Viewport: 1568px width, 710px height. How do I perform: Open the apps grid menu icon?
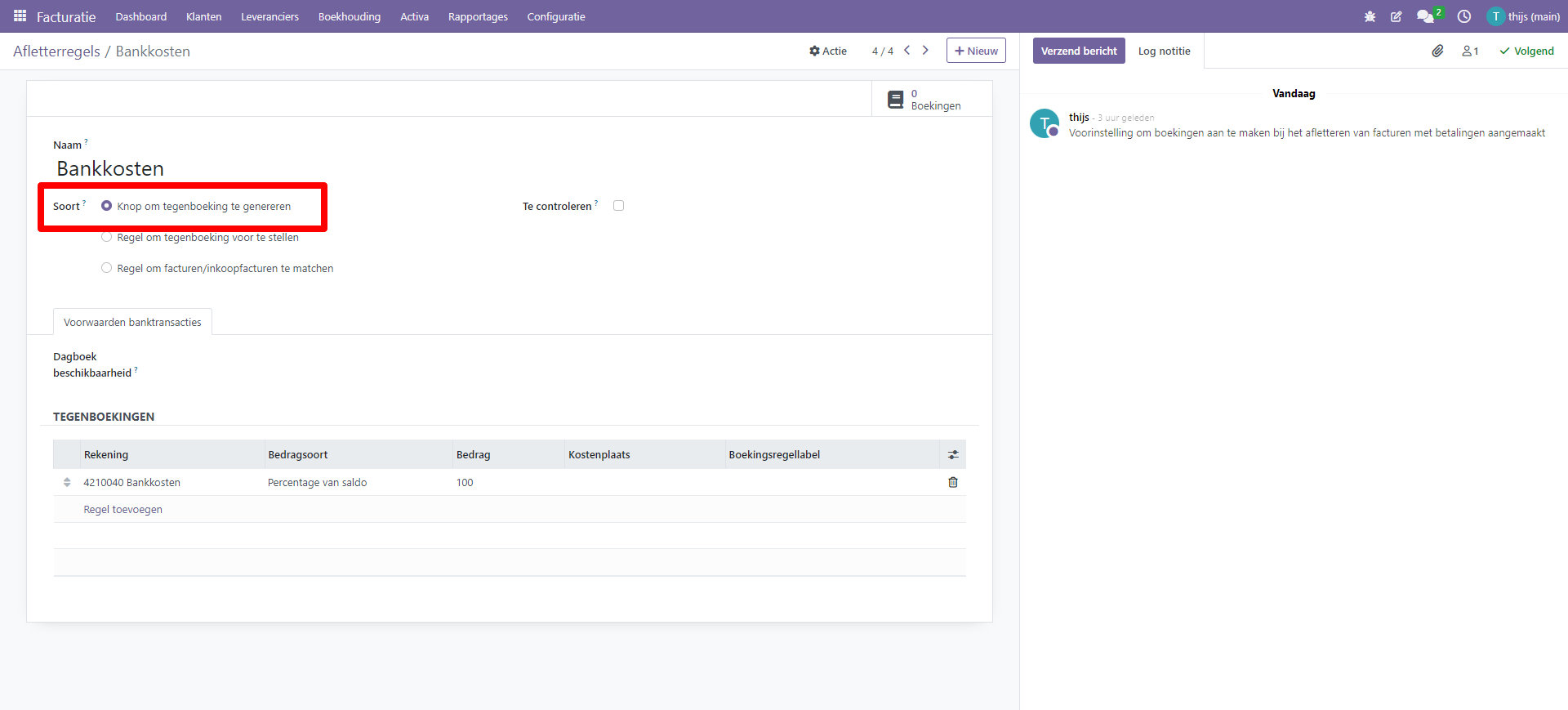pyautogui.click(x=20, y=16)
